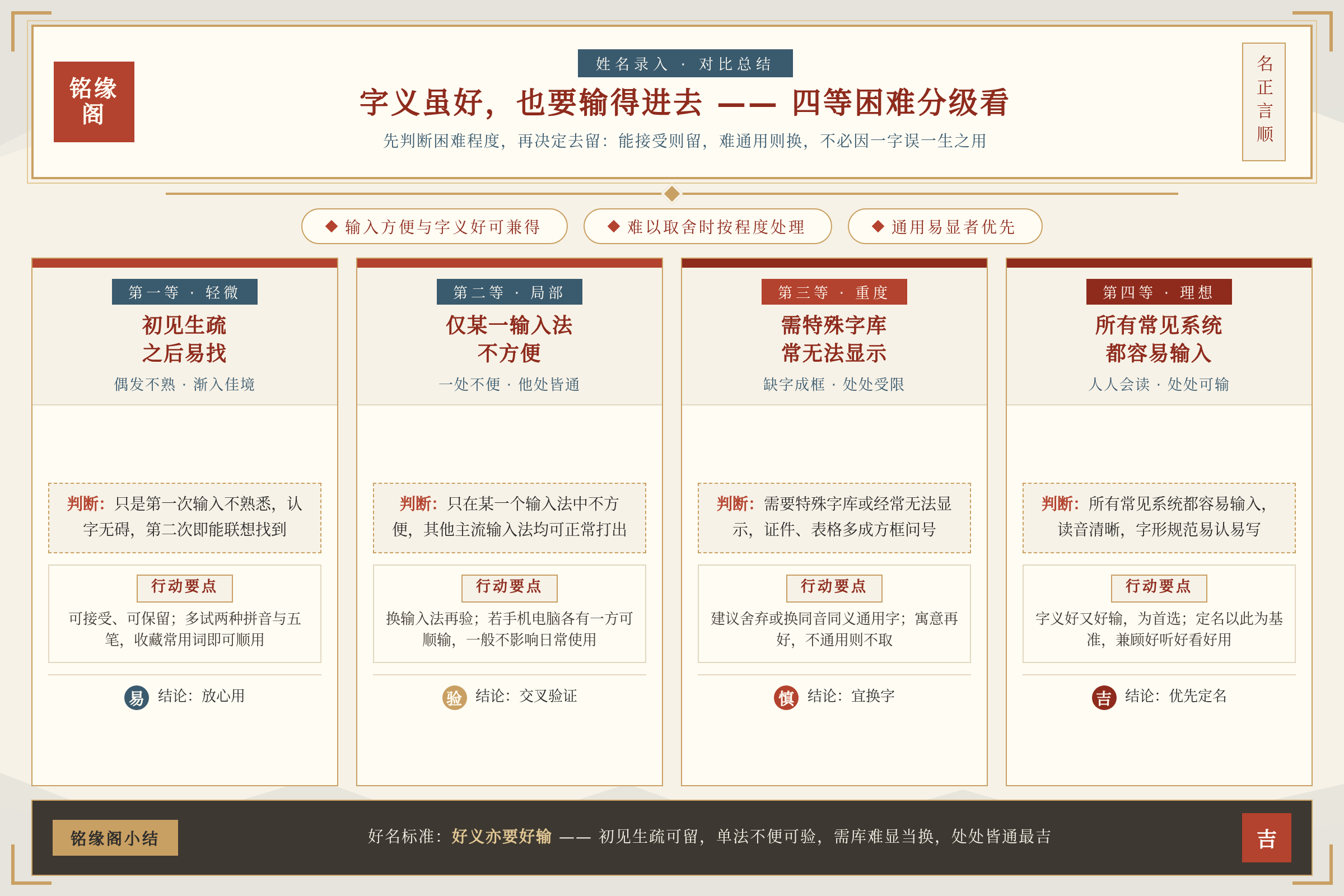The width and height of the screenshot is (1344, 896).
Task: Click the 铭缘阁 red logo seal
Action: pyautogui.click(x=94, y=102)
